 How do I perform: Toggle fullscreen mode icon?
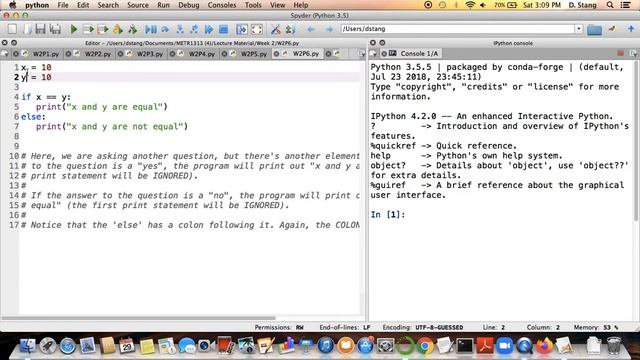257,29
